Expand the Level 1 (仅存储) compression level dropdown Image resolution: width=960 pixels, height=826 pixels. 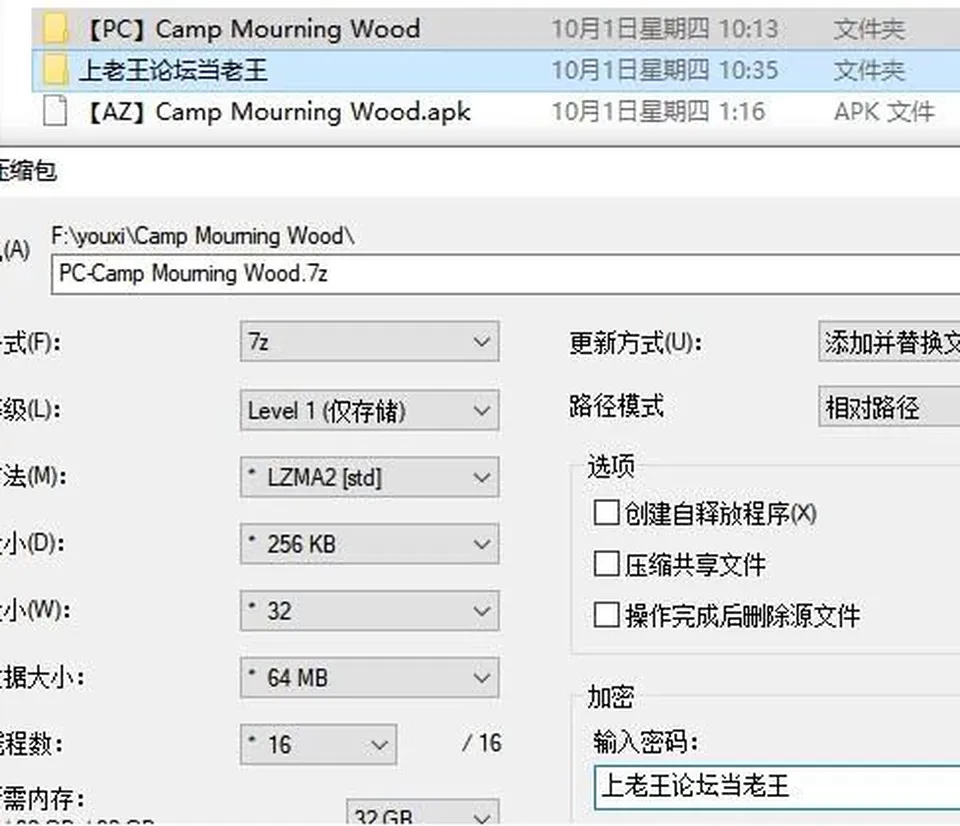(x=369, y=410)
